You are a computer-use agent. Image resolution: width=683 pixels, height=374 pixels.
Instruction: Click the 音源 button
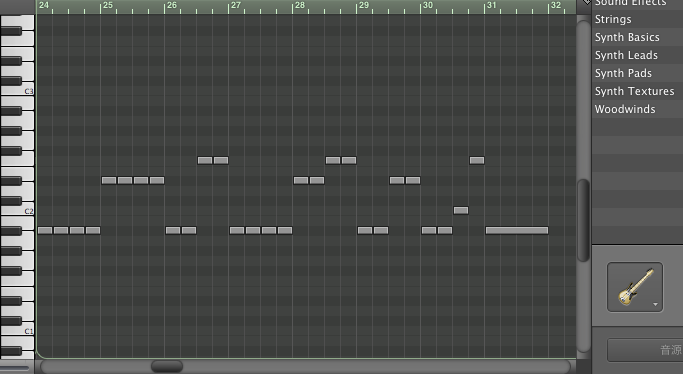point(645,350)
